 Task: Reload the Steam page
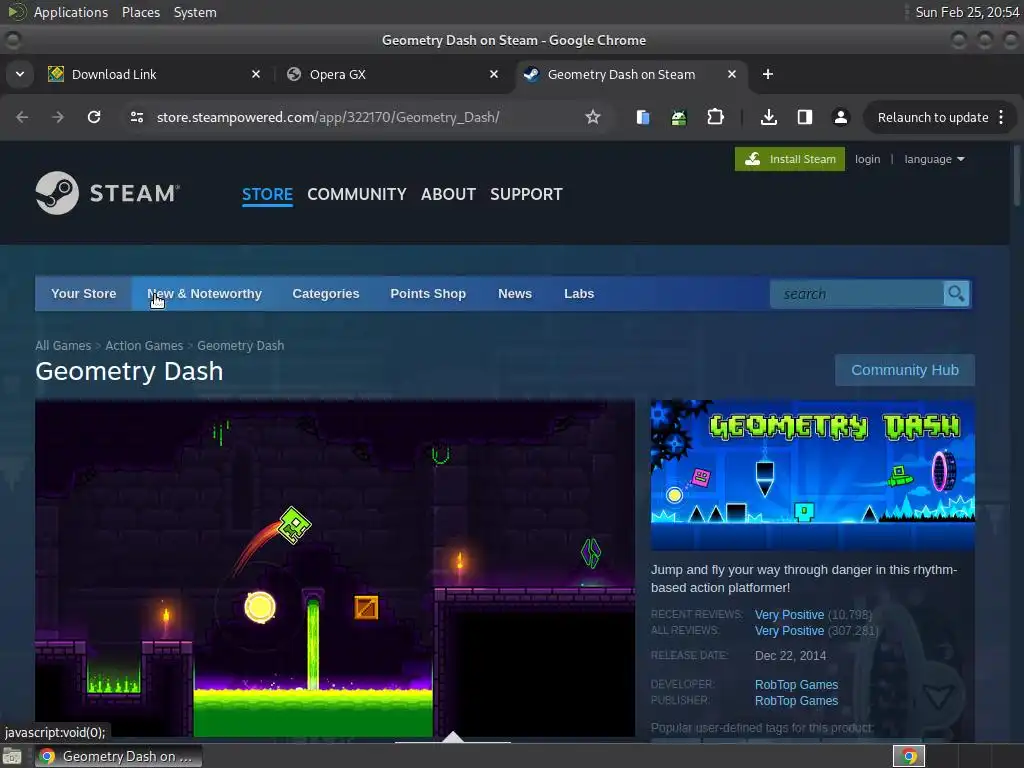94,117
